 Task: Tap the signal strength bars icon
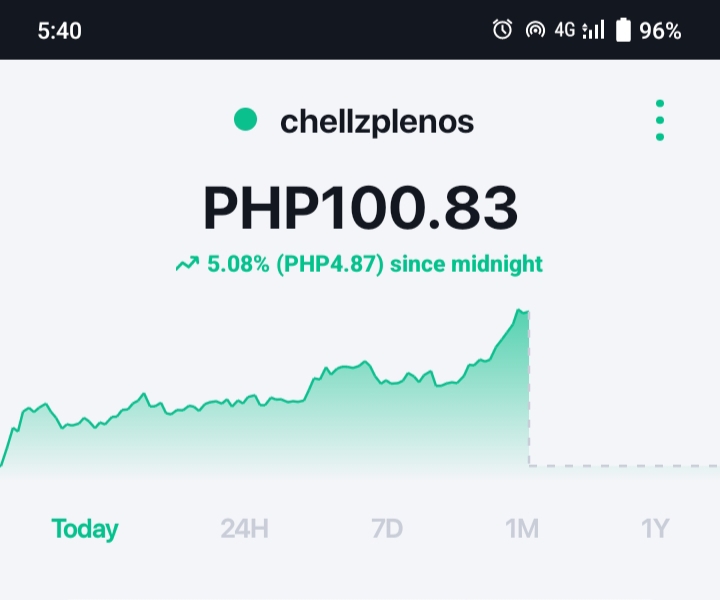(593, 30)
